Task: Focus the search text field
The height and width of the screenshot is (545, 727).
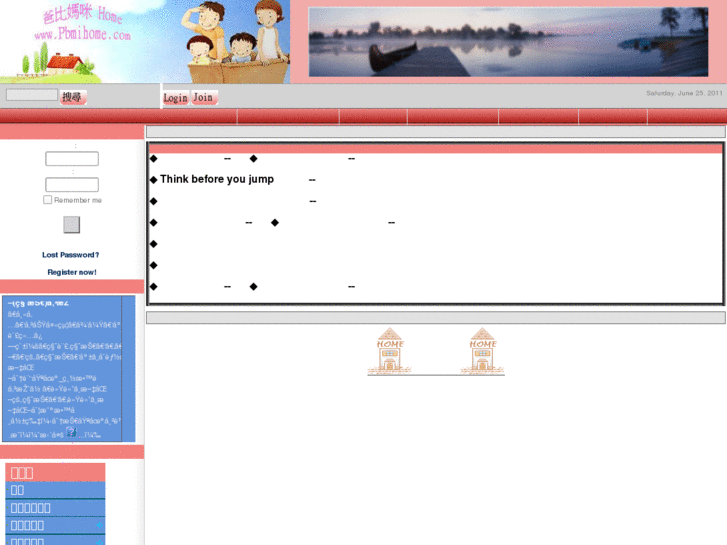Action: pyautogui.click(x=32, y=95)
